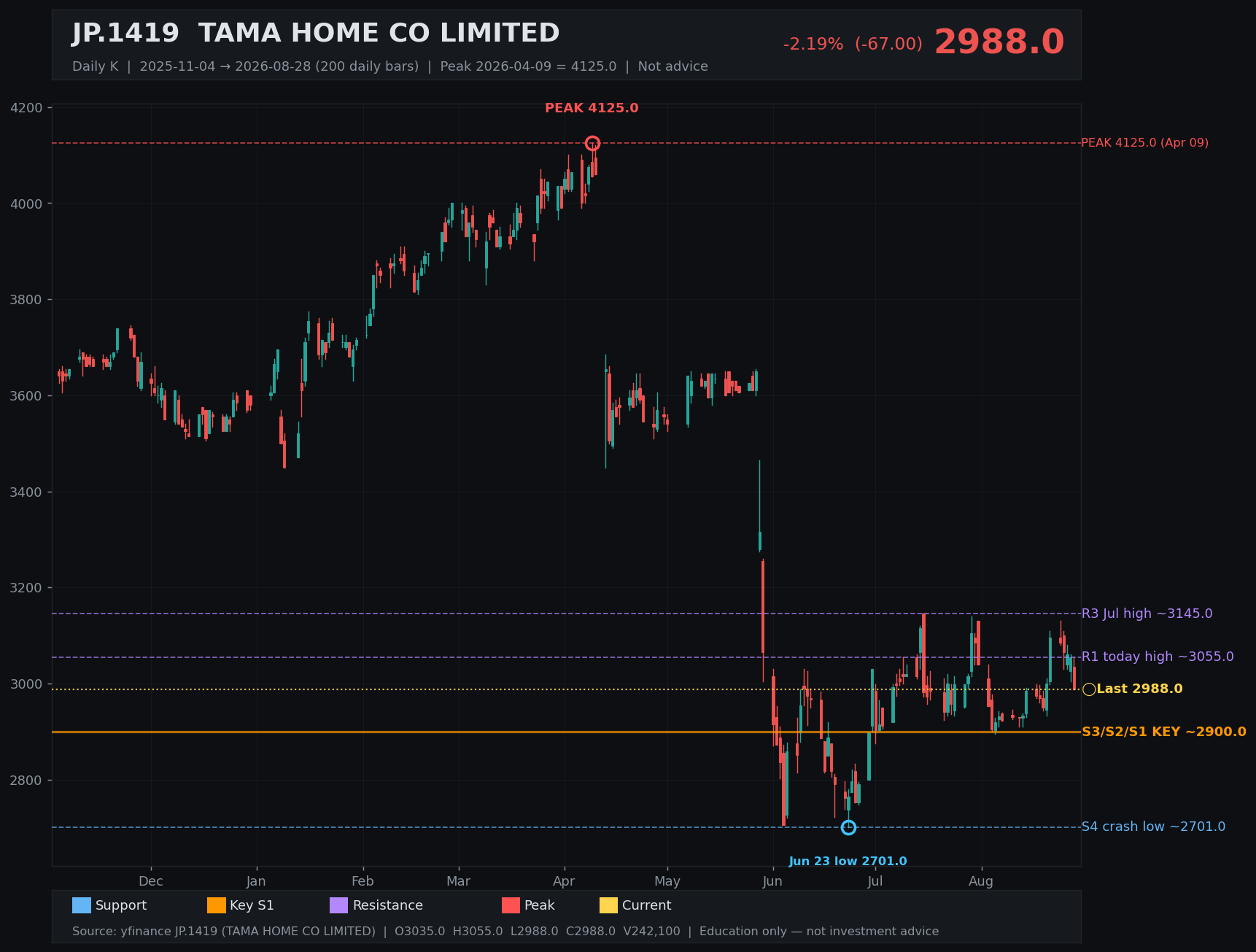Screen dimensions: 1256x952
Task: Select the "Key S1" legend text
Action: pyautogui.click(x=252, y=905)
